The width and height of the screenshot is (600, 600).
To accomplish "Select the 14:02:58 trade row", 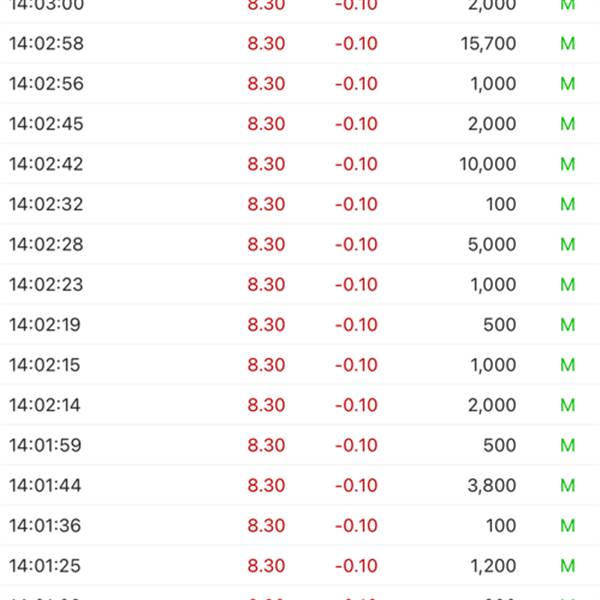I will [300, 44].
